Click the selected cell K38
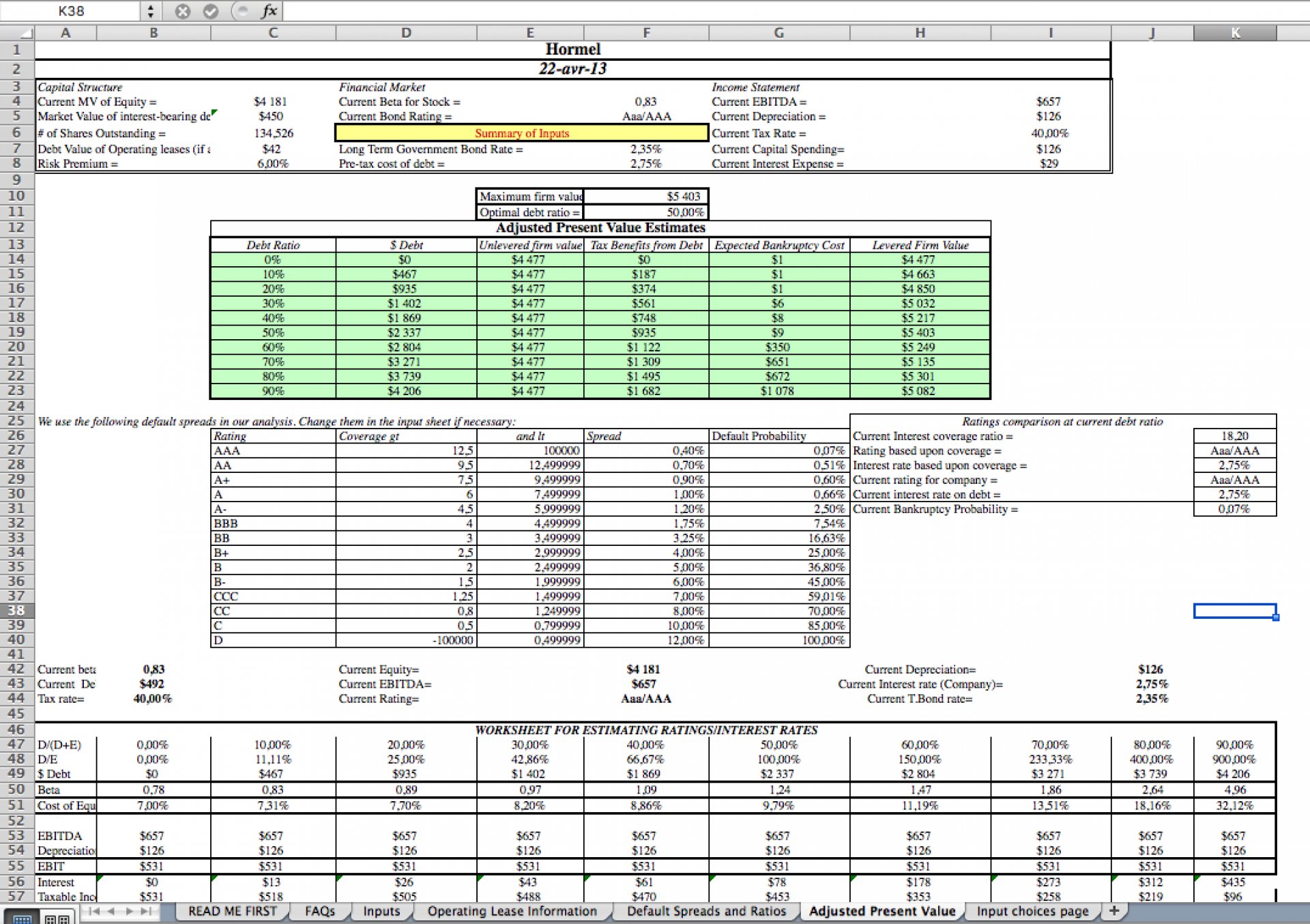 (1235, 610)
